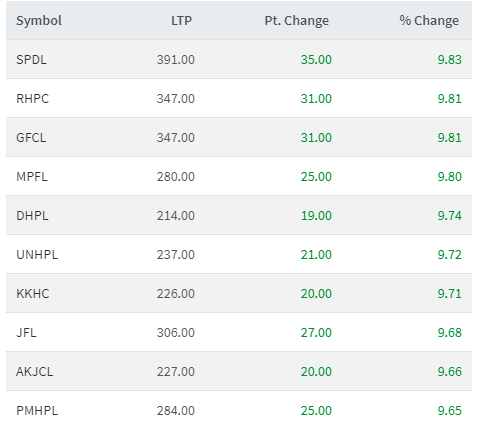Select GFCL symbol in table
Screen dimensions: 478x423
(x=31, y=138)
